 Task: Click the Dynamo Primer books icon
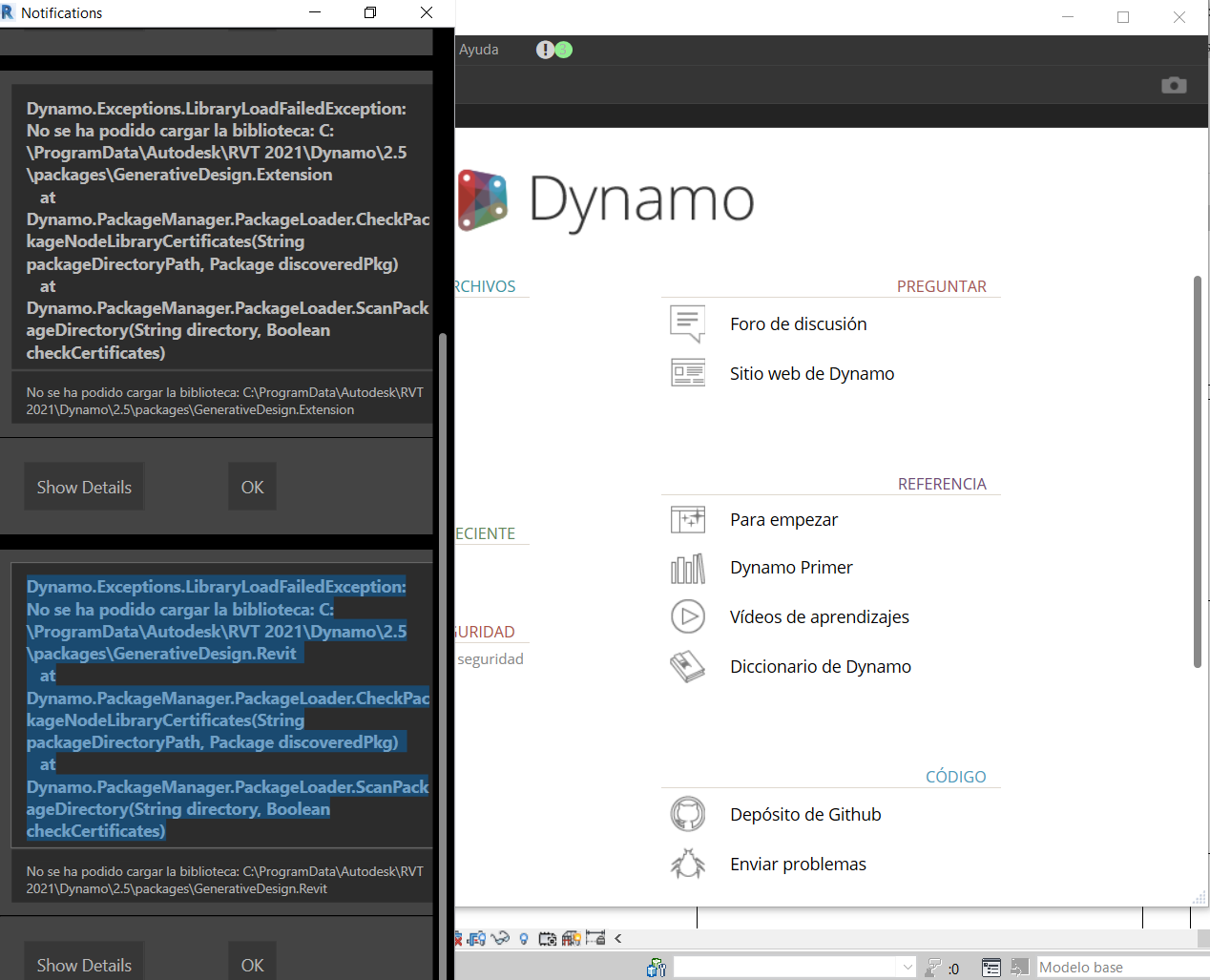click(x=687, y=568)
